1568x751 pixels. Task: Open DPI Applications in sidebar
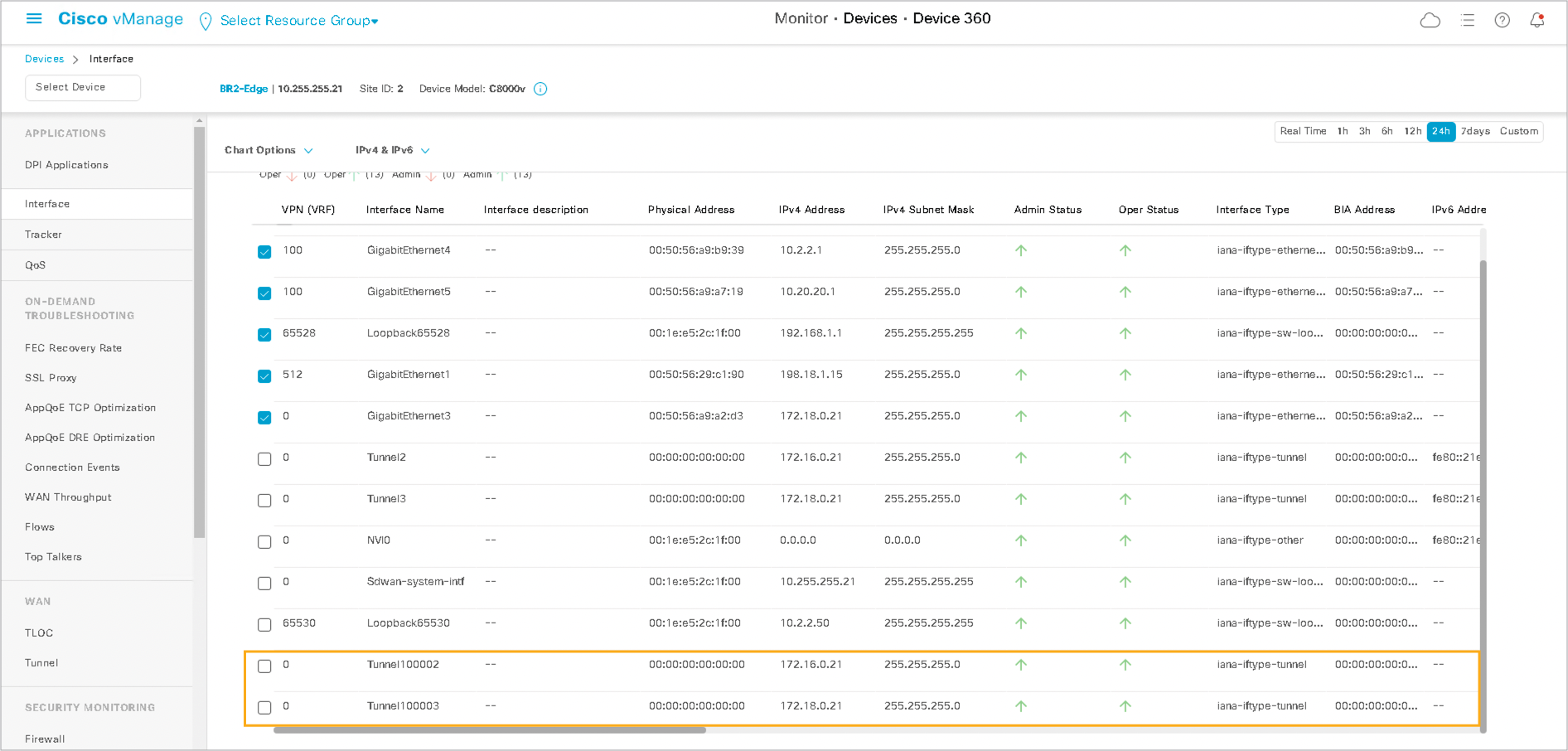coord(66,165)
